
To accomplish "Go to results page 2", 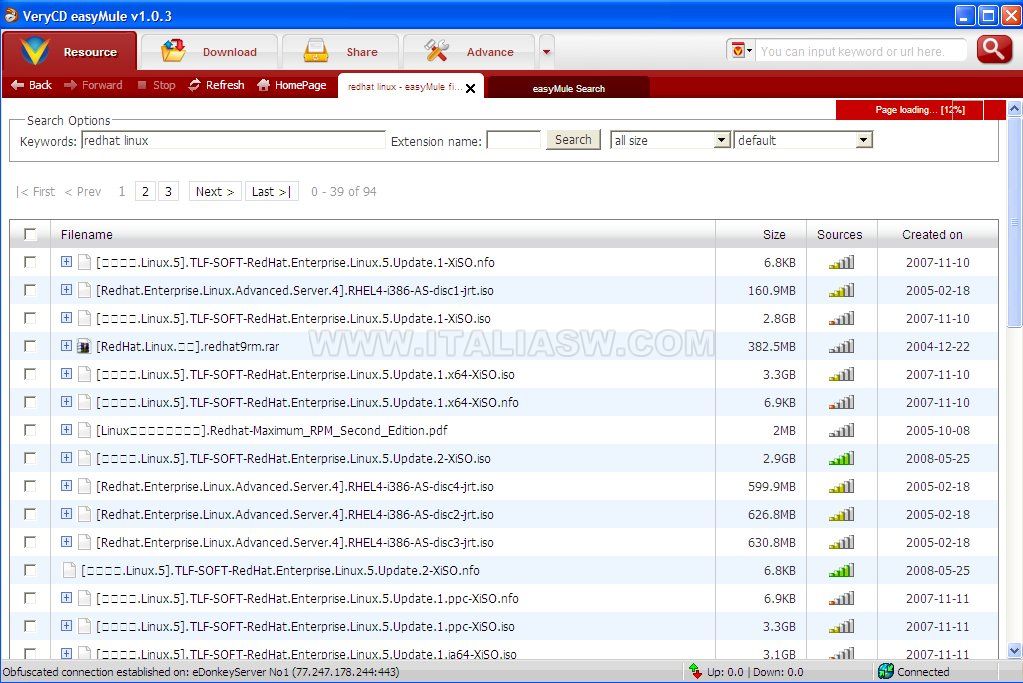I will [x=145, y=191].
